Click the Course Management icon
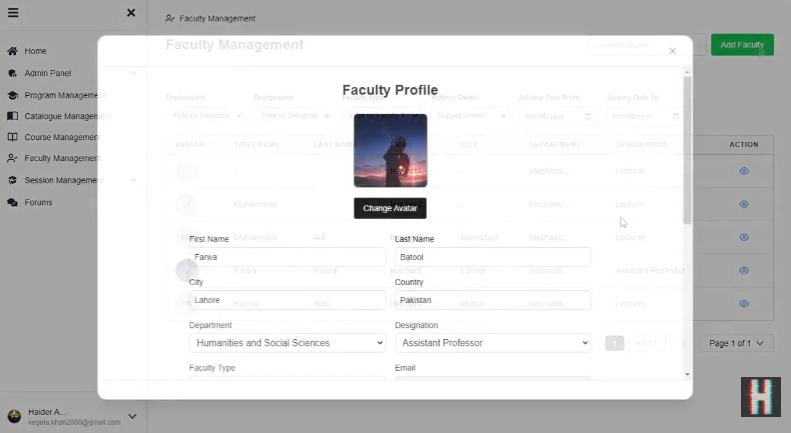 pos(12,137)
